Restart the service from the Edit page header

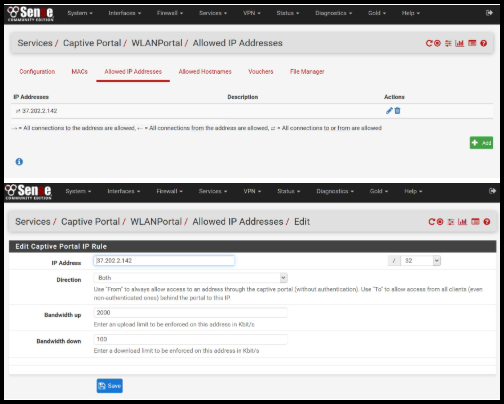click(x=432, y=222)
